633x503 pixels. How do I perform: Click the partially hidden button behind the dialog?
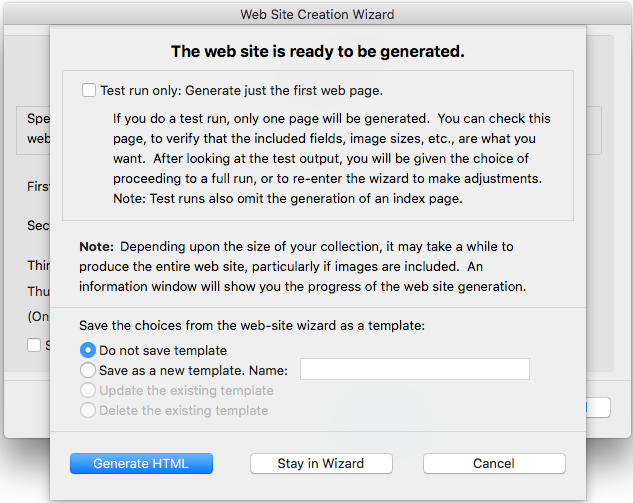click(597, 407)
